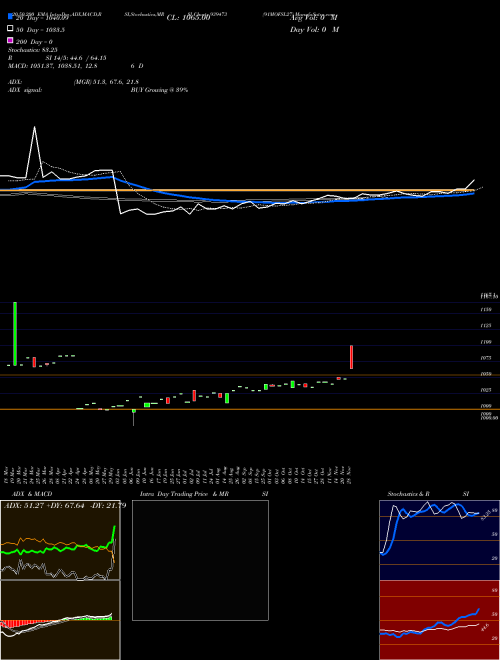Click the 'Stochastics & R' panel title
The width and height of the screenshot is (500, 660).
(408, 494)
